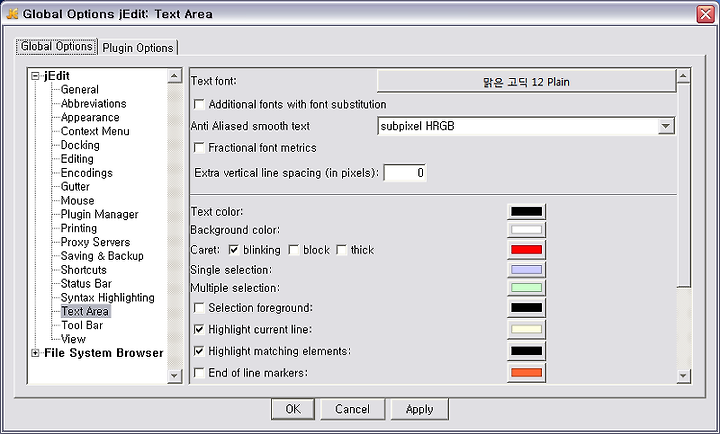Open the Single selection color swatch
The image size is (720, 434).
click(x=526, y=270)
